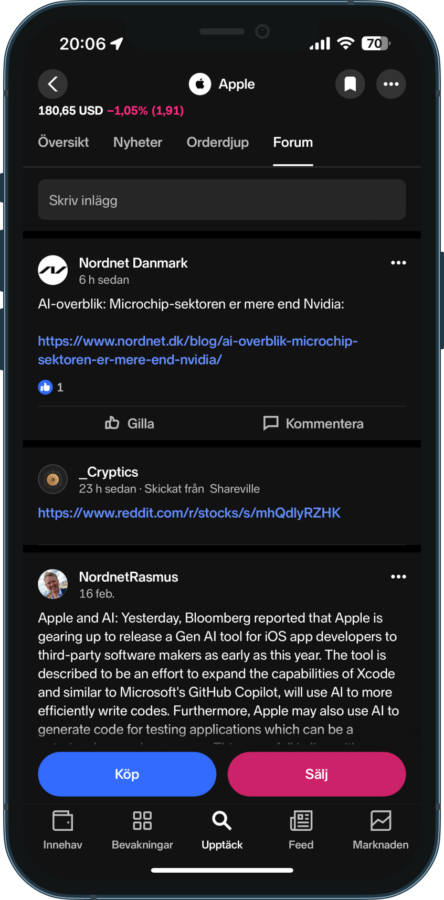Open Bevakningar watchlist tab

pos(142,829)
